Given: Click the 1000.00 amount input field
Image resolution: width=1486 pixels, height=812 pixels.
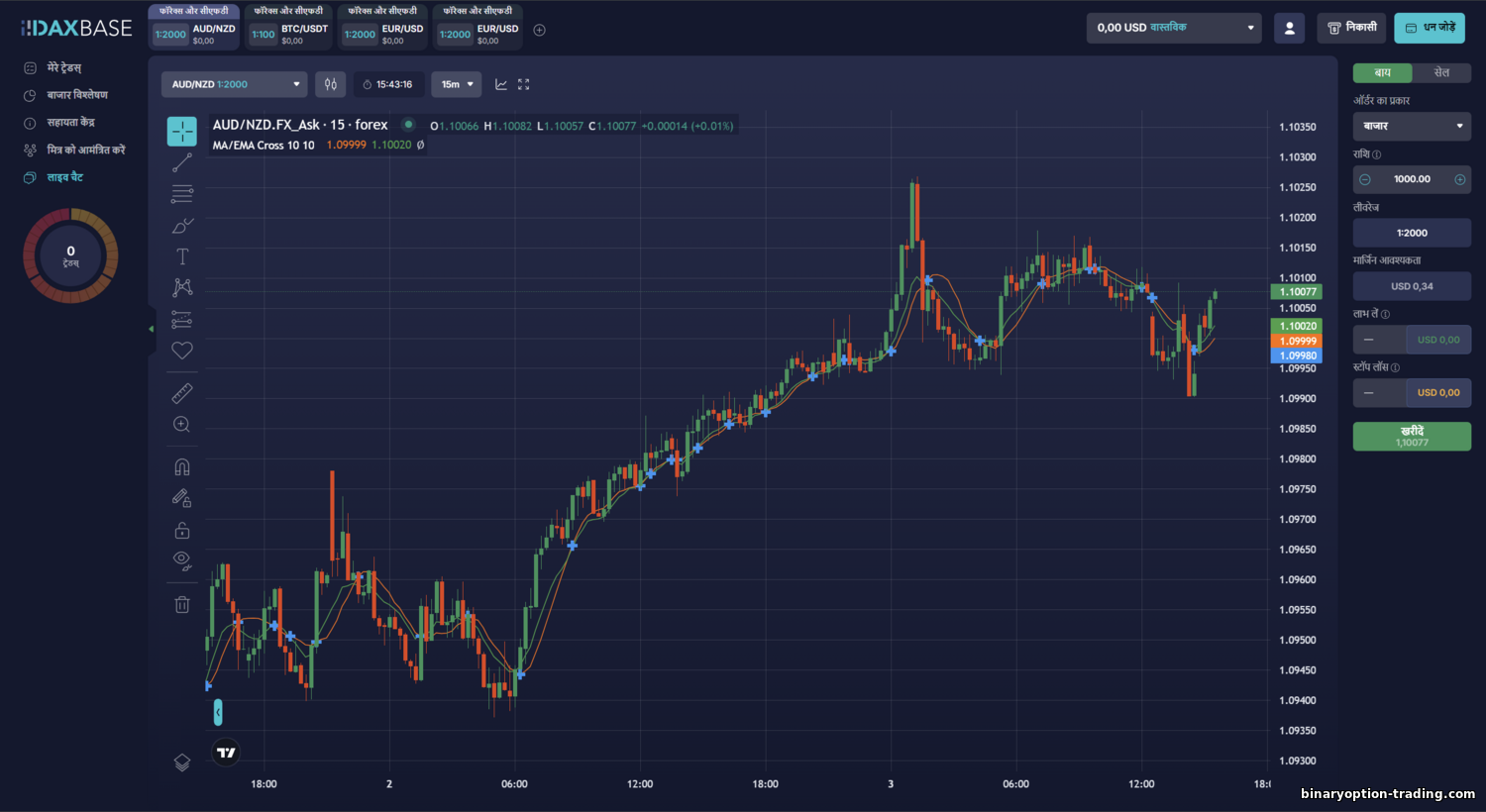Looking at the screenshot, I should 1412,179.
